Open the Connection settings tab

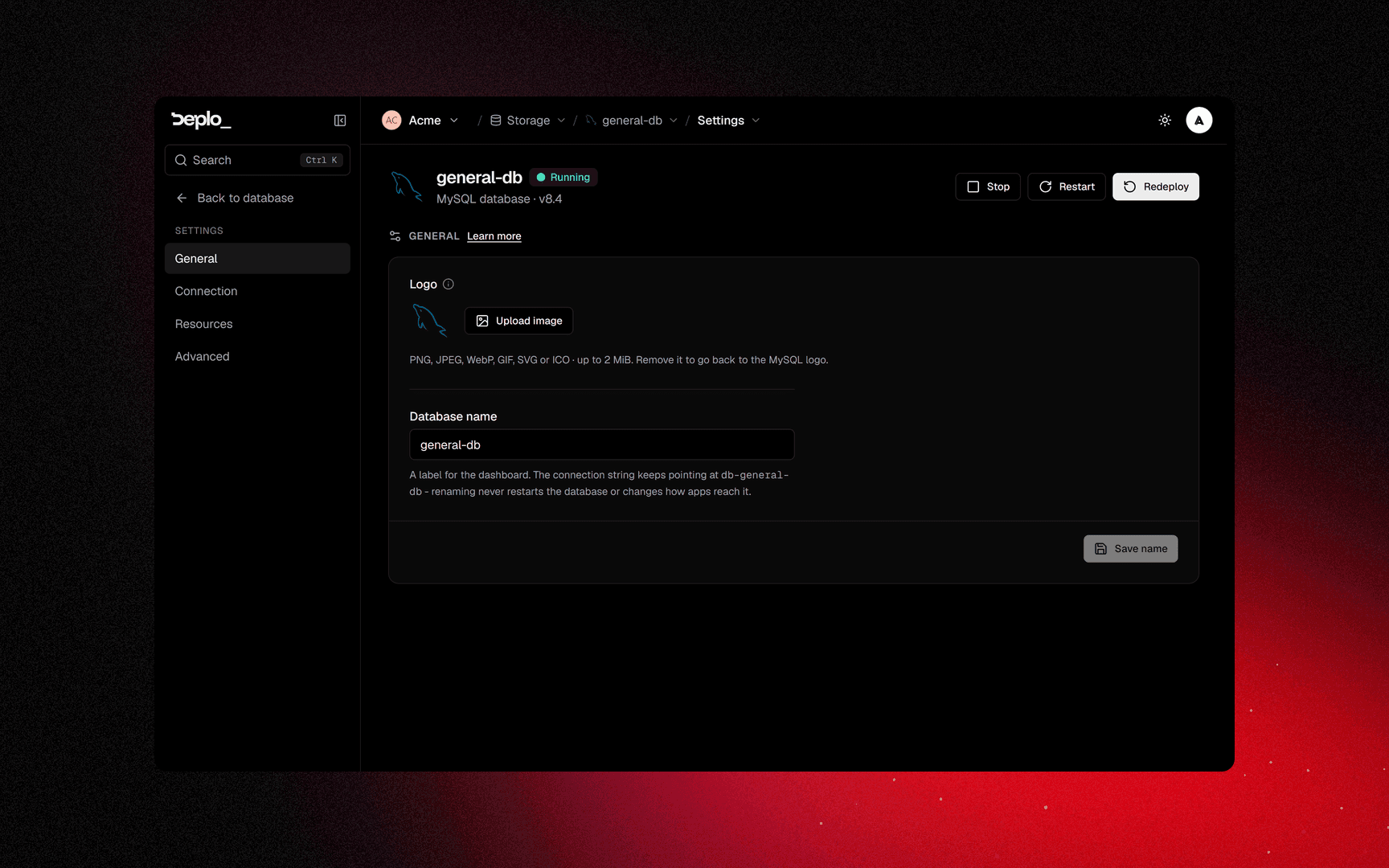point(257,291)
